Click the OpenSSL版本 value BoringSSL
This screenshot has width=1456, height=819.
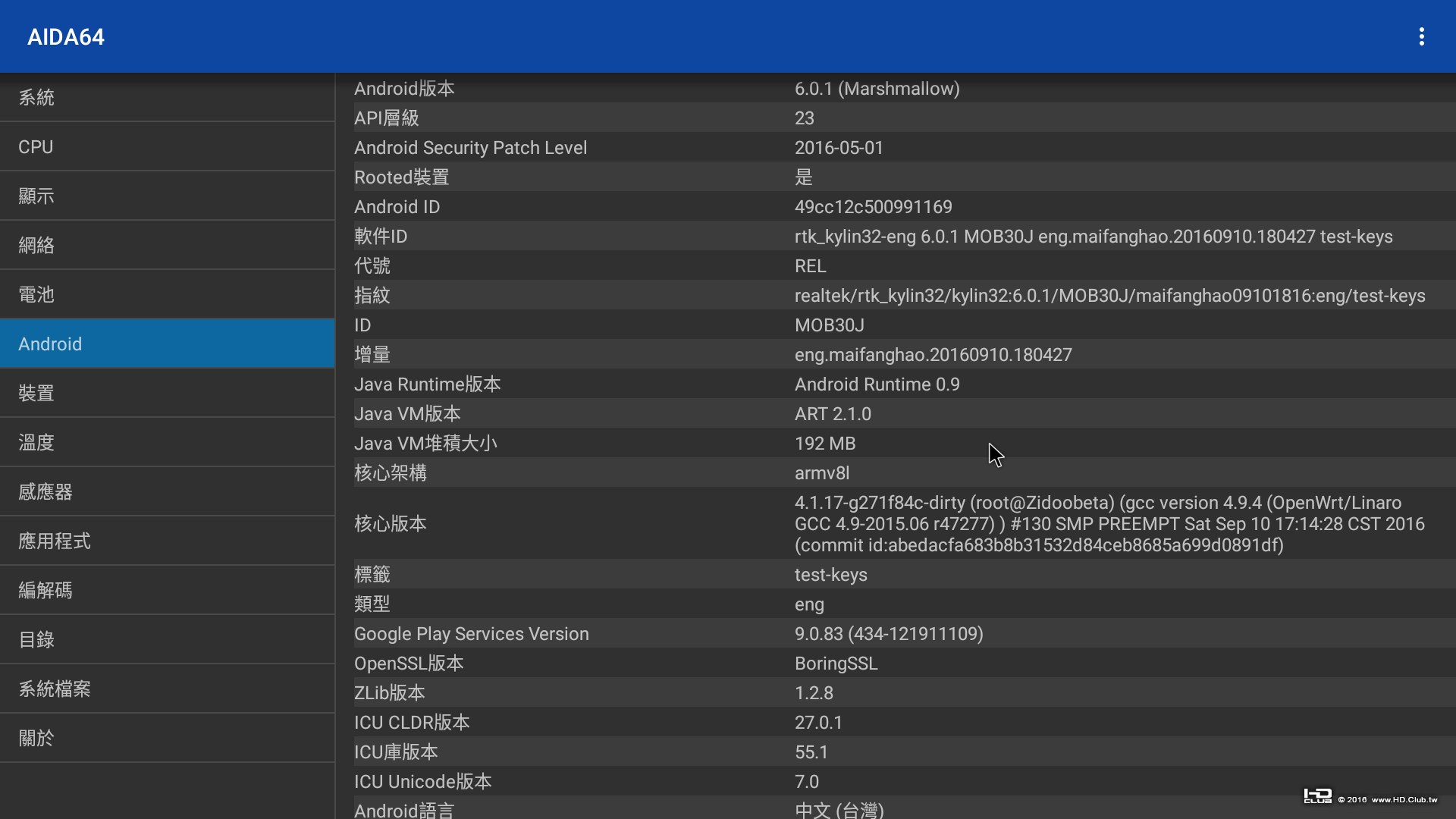click(x=836, y=664)
